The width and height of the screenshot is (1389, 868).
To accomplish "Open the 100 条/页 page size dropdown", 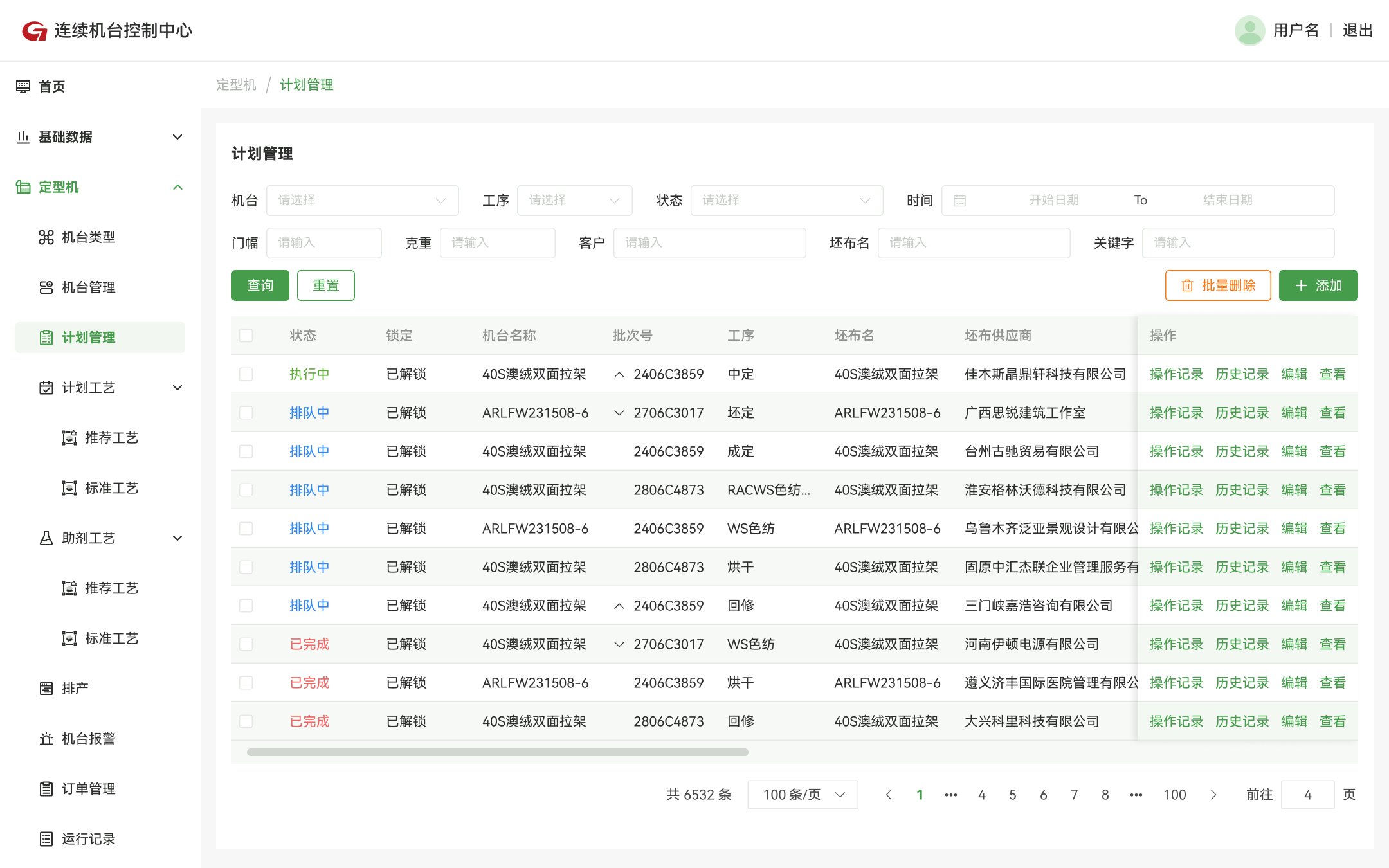I will tap(803, 795).
